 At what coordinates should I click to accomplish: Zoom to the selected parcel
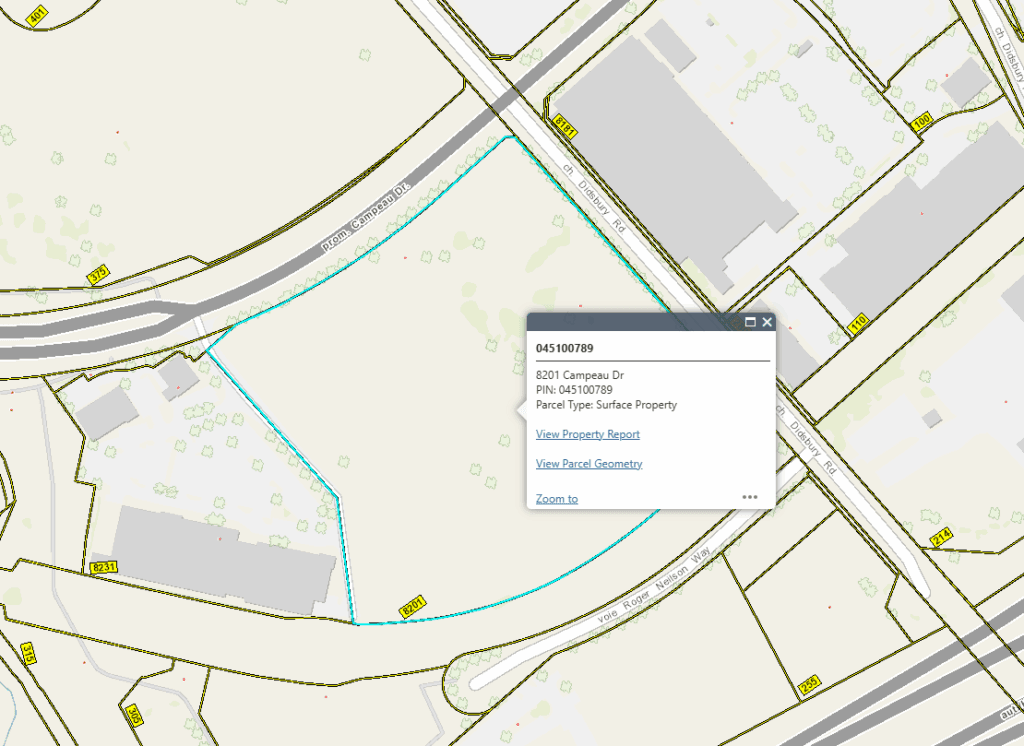pos(556,499)
